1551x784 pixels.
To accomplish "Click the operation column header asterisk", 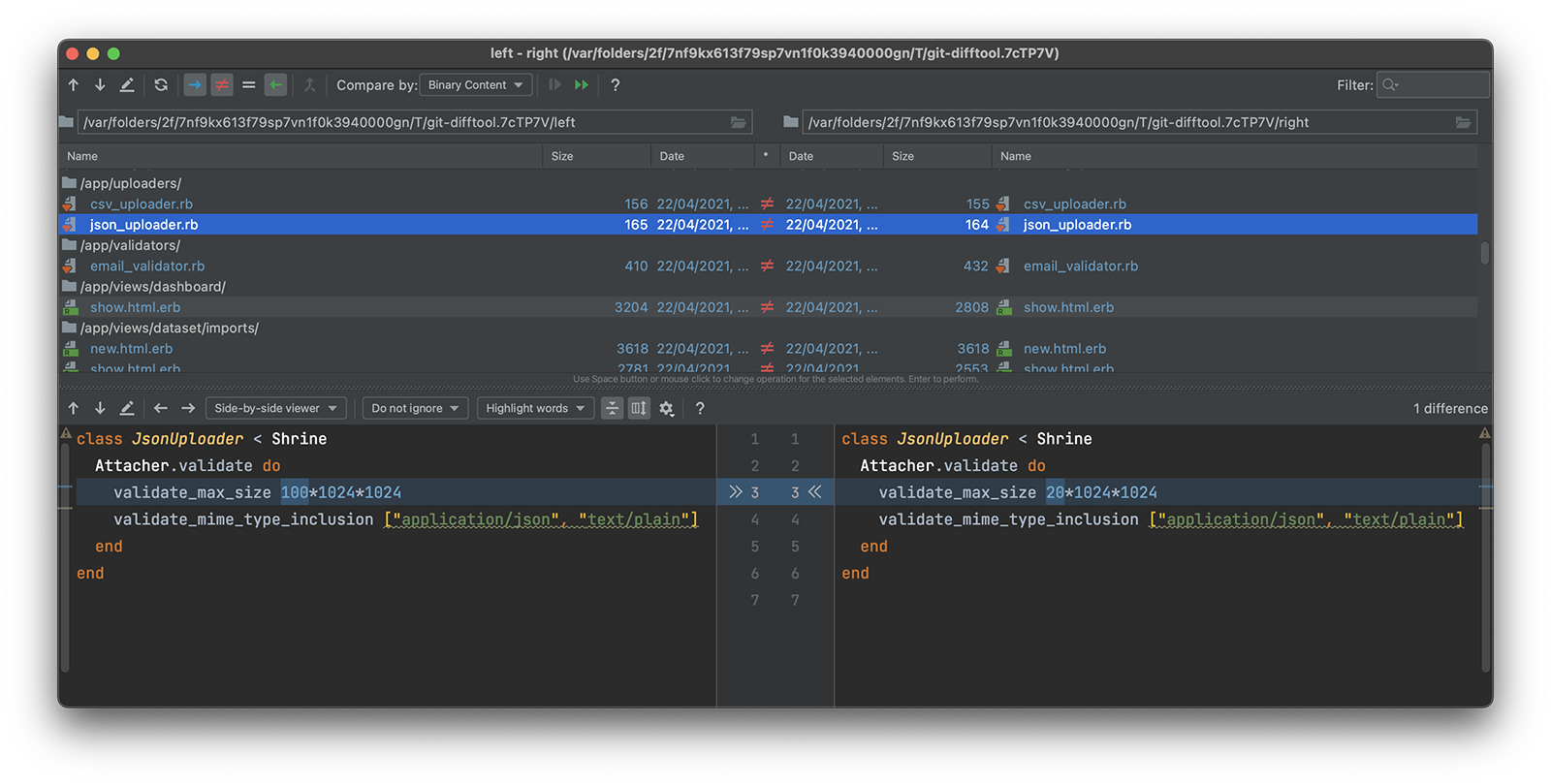I will click(766, 156).
